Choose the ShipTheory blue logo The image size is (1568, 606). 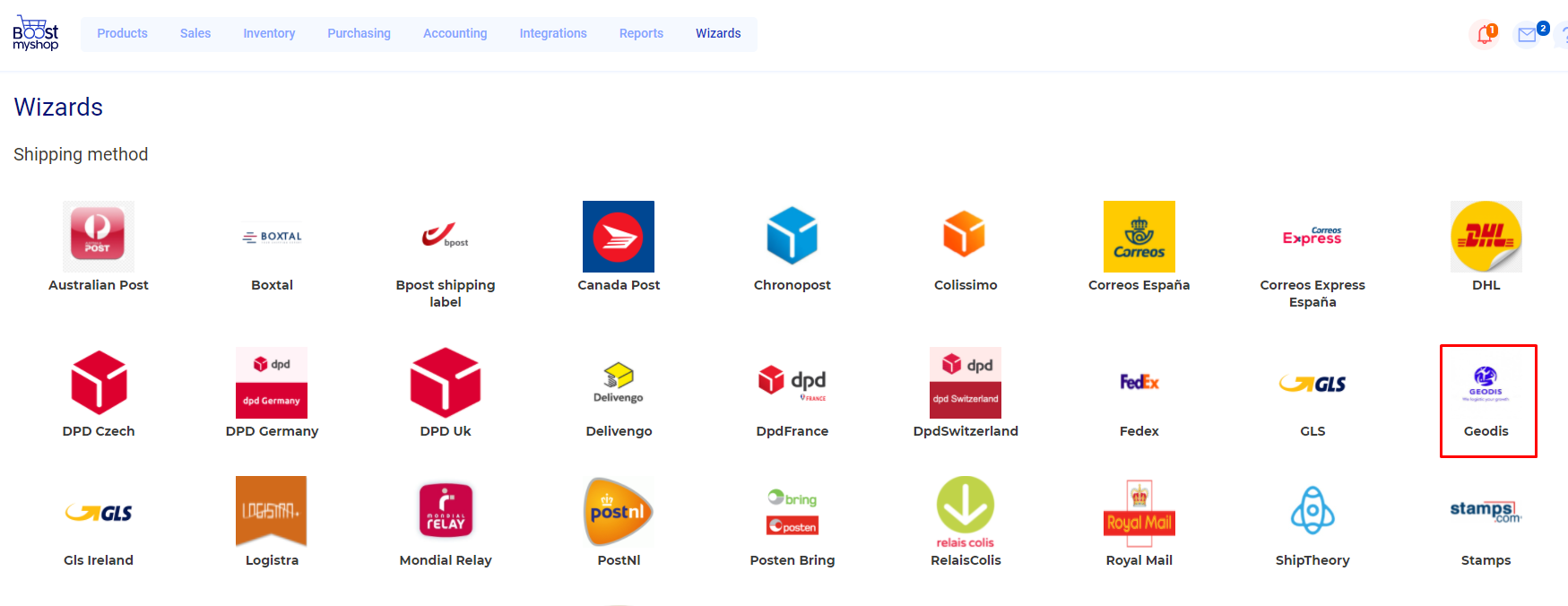1312,512
